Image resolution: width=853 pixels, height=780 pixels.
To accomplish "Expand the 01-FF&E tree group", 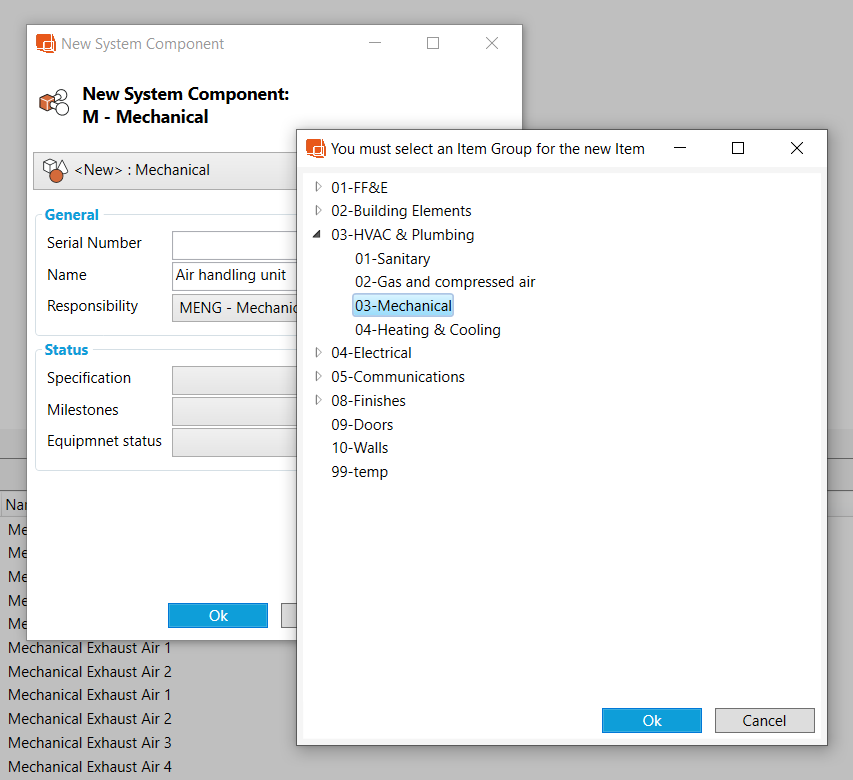I will [318, 186].
